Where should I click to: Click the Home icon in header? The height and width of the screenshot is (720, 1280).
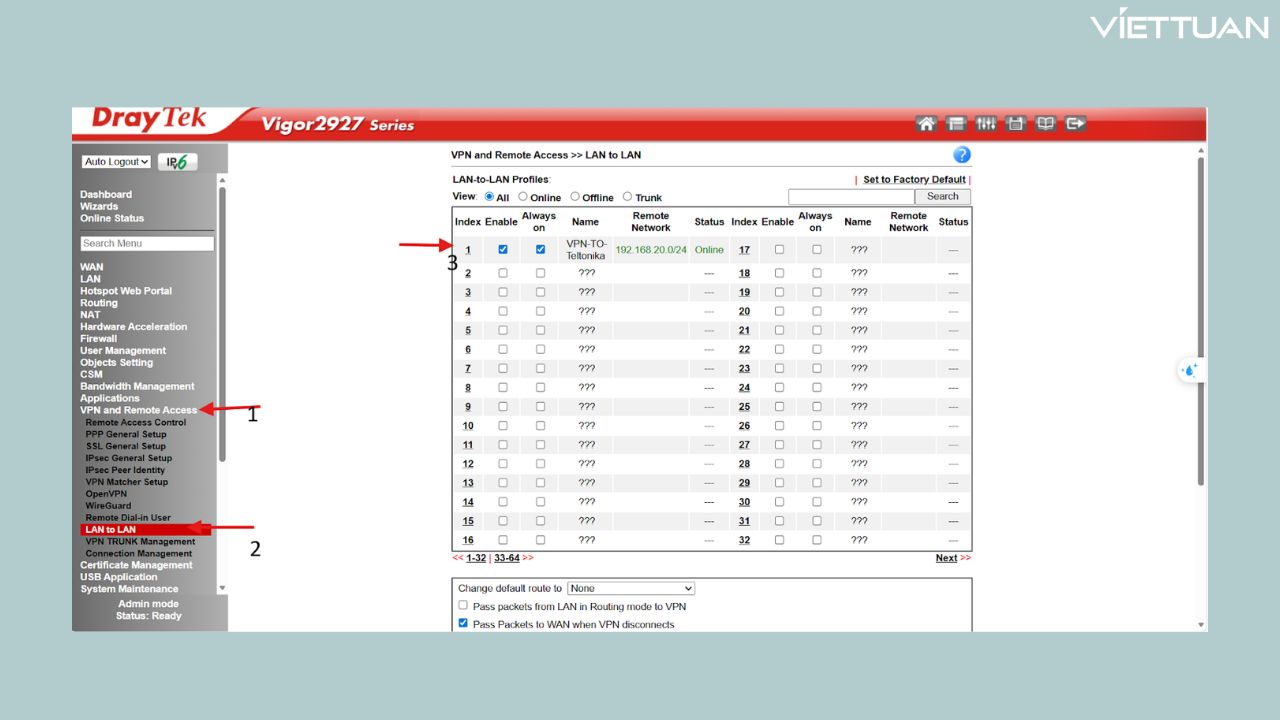click(x=926, y=124)
